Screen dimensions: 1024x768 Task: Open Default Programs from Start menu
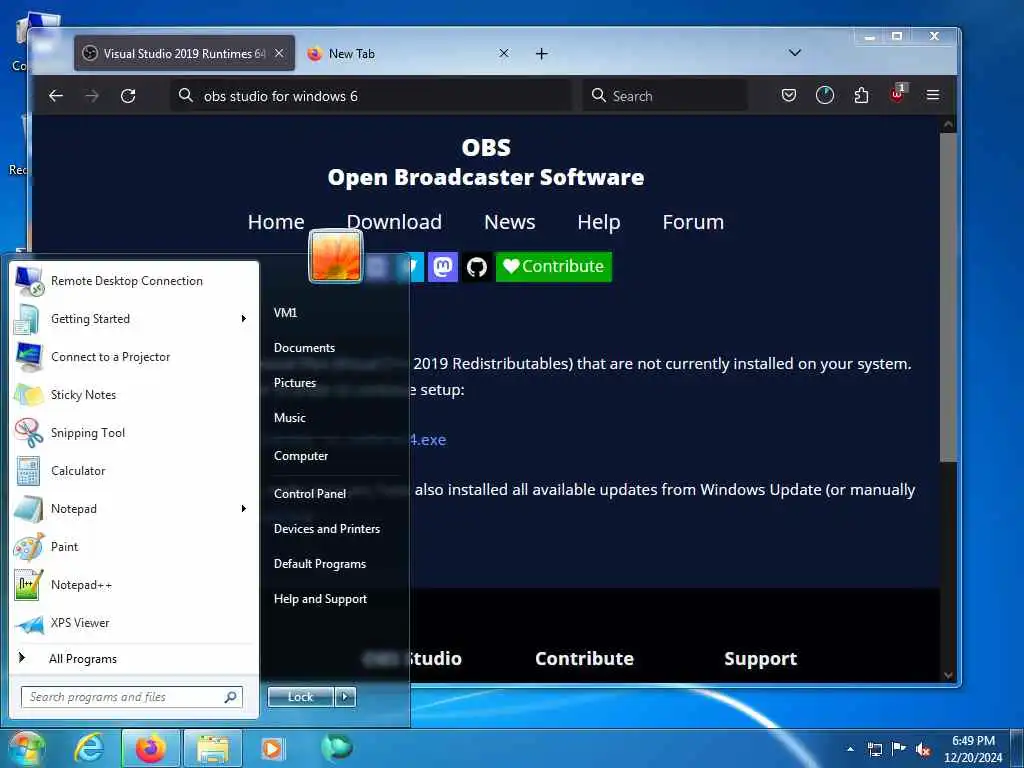click(x=319, y=564)
